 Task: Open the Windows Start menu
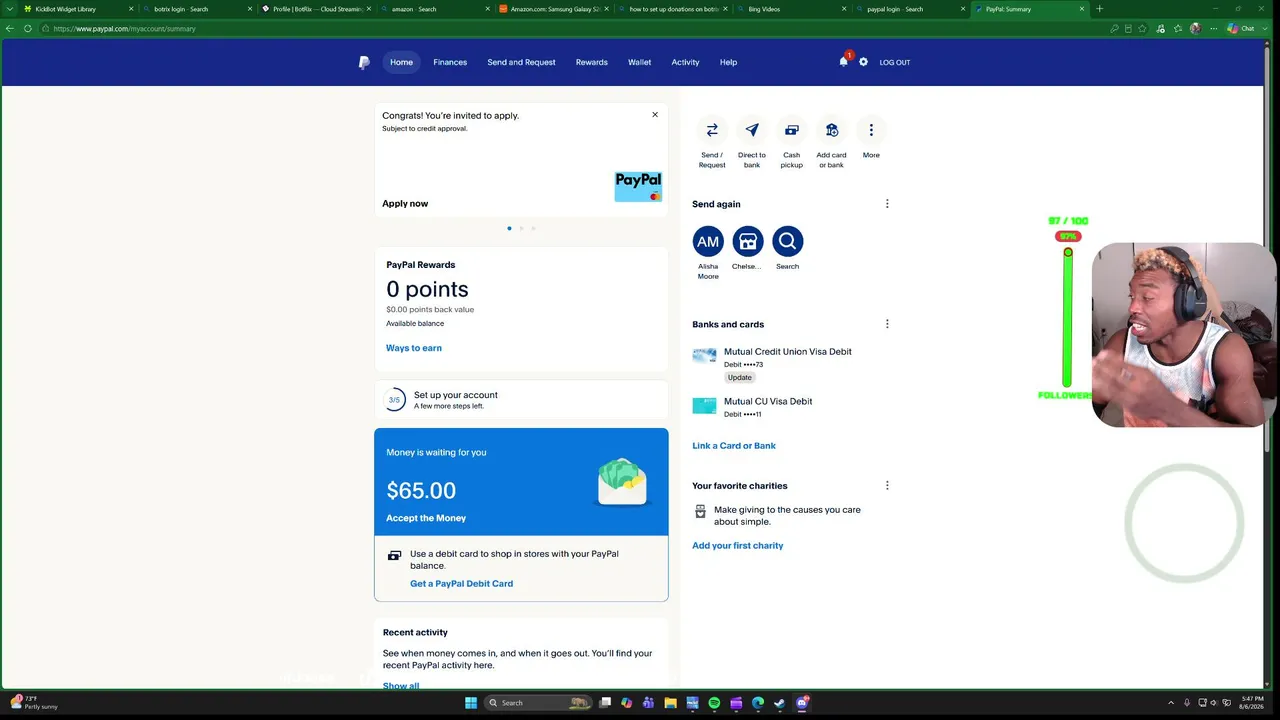coord(471,703)
